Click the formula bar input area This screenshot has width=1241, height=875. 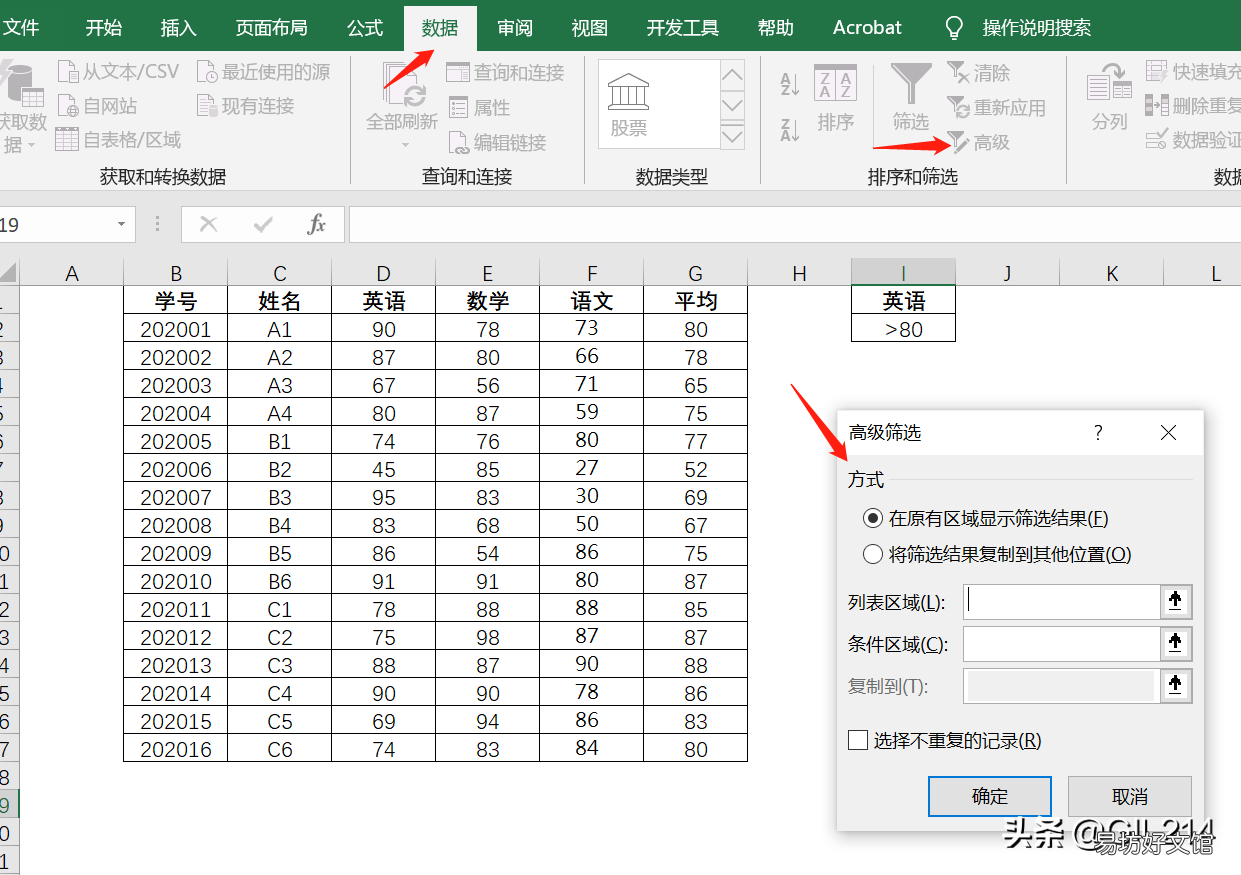[x=795, y=225]
